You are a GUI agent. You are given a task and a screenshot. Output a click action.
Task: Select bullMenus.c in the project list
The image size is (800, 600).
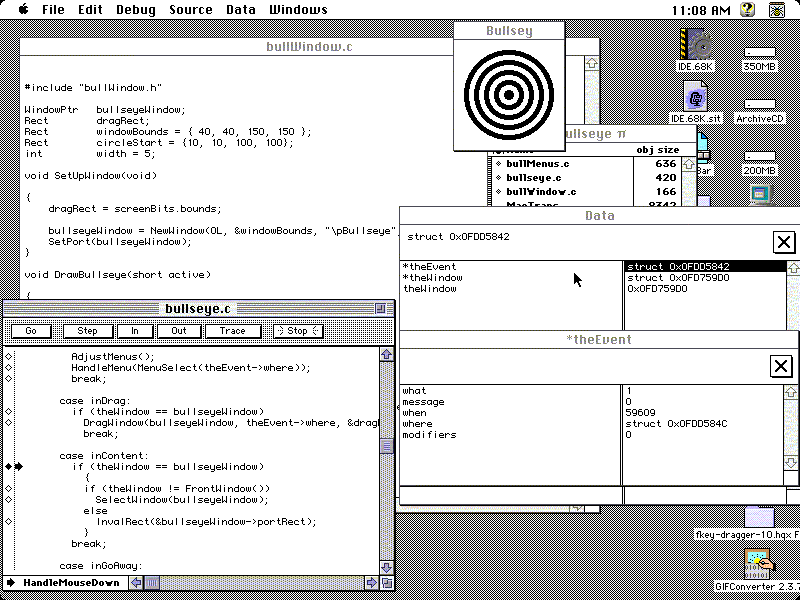tap(537, 164)
